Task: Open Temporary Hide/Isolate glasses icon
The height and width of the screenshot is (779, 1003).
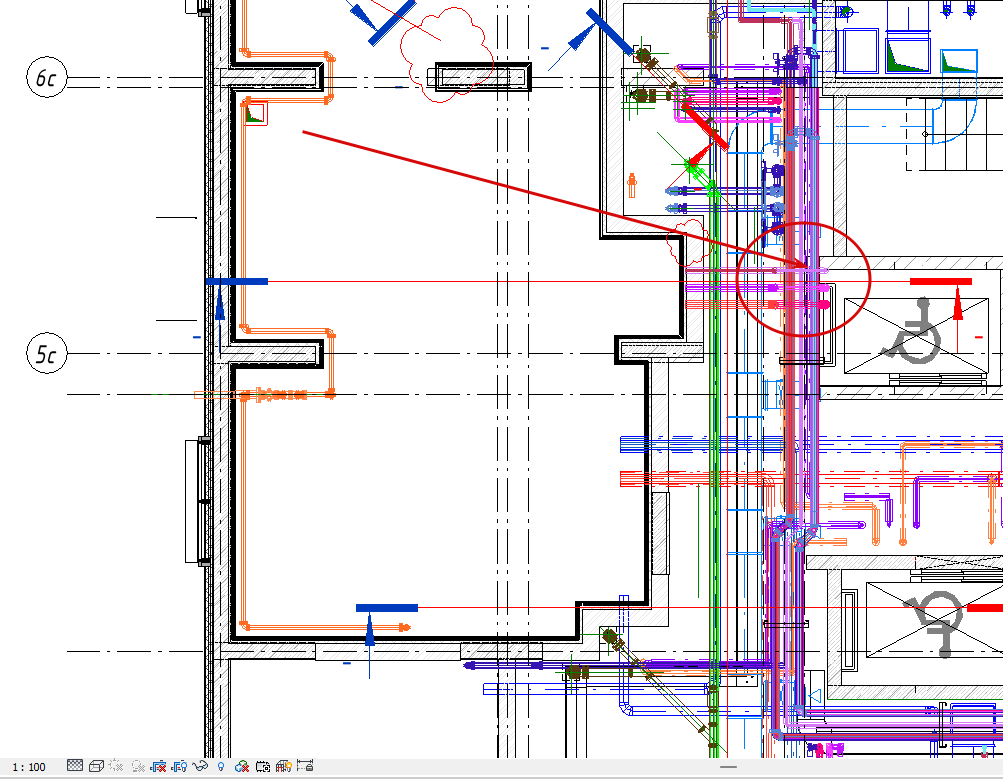Action: pyautogui.click(x=200, y=766)
